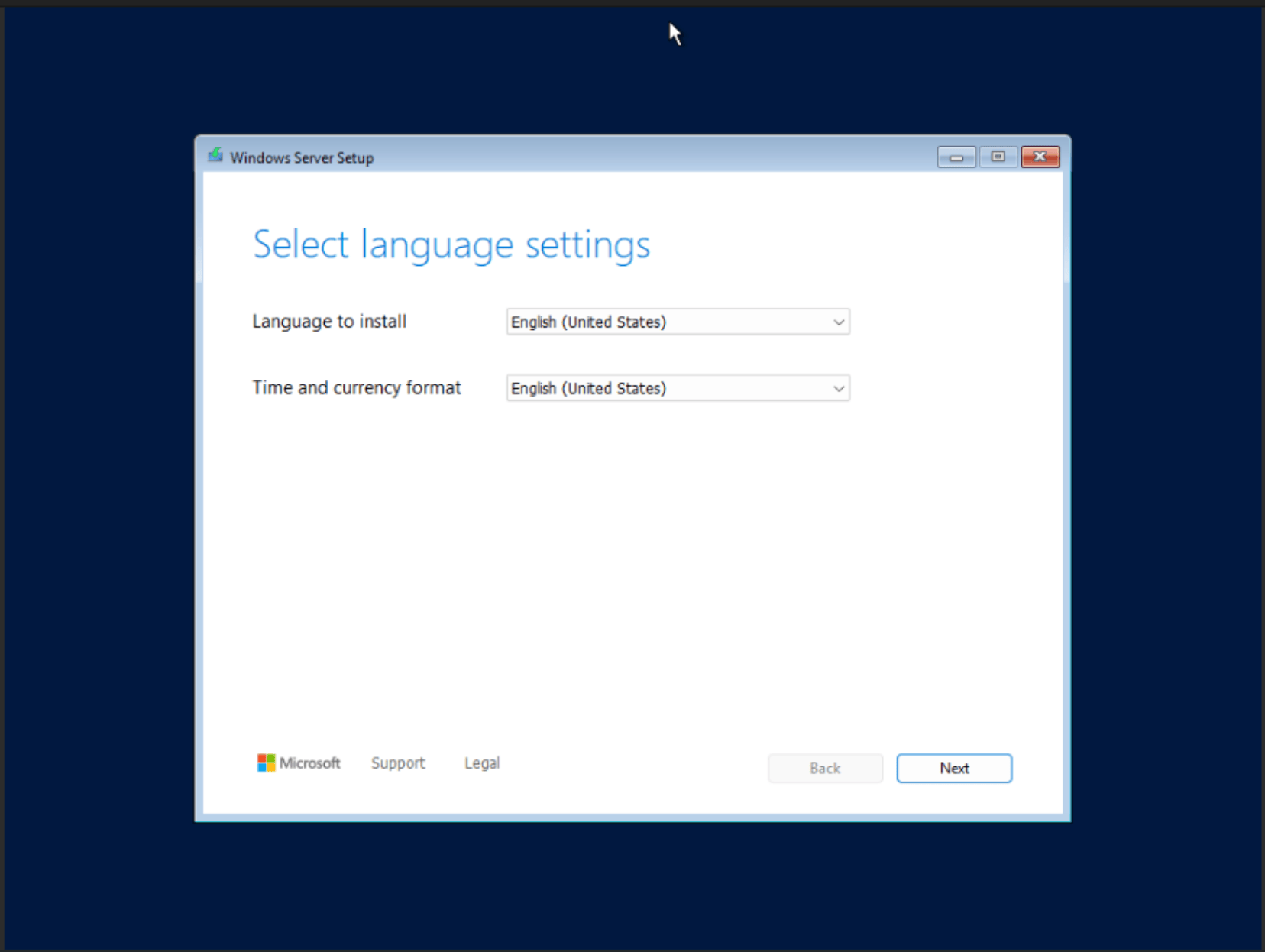Viewport: 1265px width, 952px height.
Task: Click the Windows Server Setup title text
Action: 302,157
